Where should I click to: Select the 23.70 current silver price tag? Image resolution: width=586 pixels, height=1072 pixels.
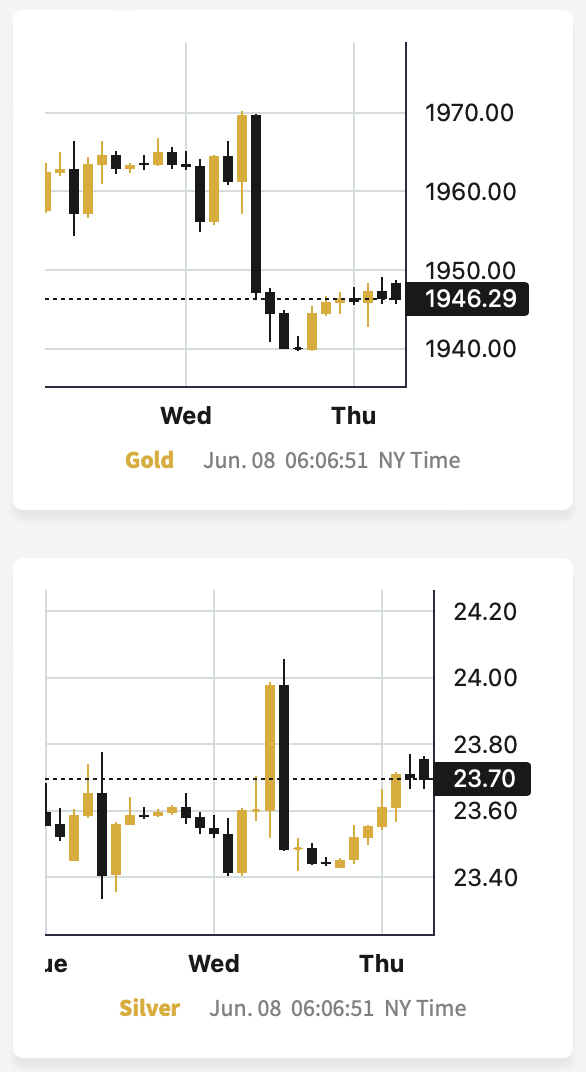(482, 779)
